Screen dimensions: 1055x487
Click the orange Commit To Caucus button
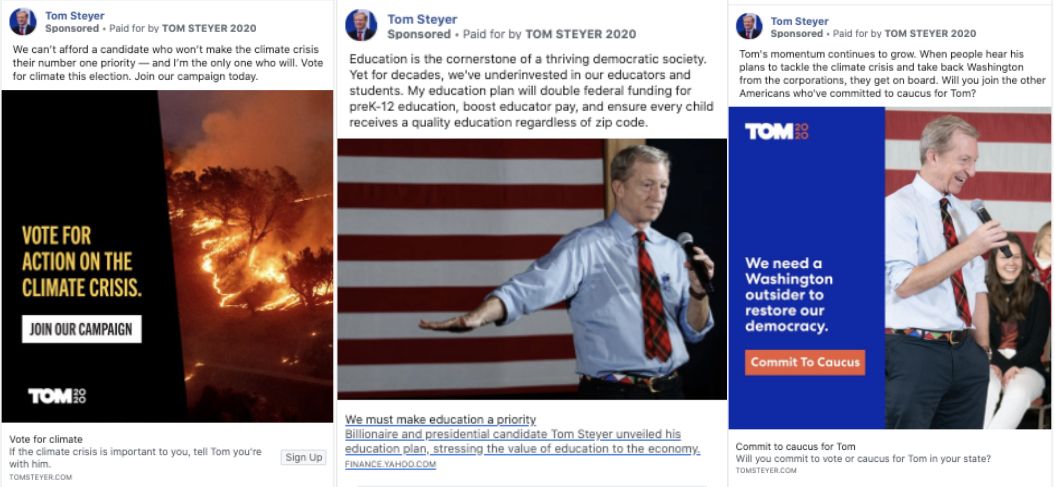(805, 362)
